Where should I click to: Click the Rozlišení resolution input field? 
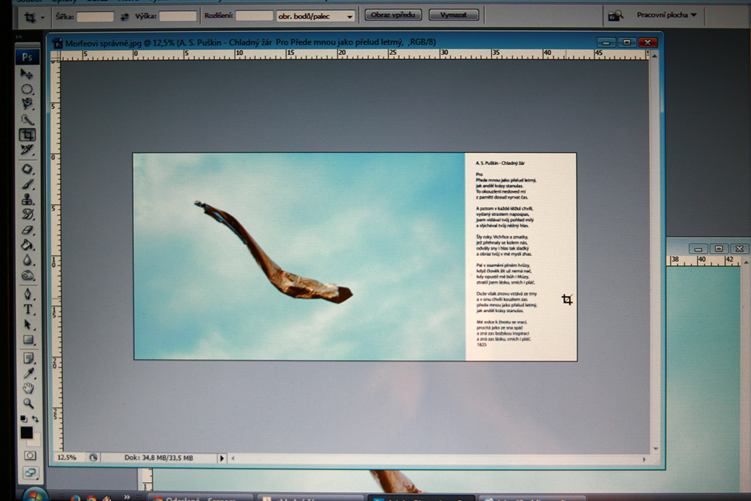point(254,16)
